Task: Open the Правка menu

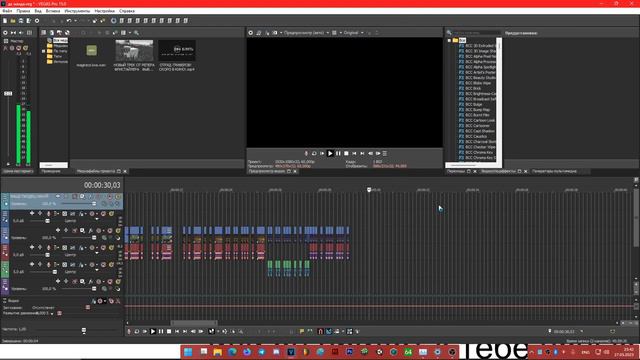Action: coord(23,11)
